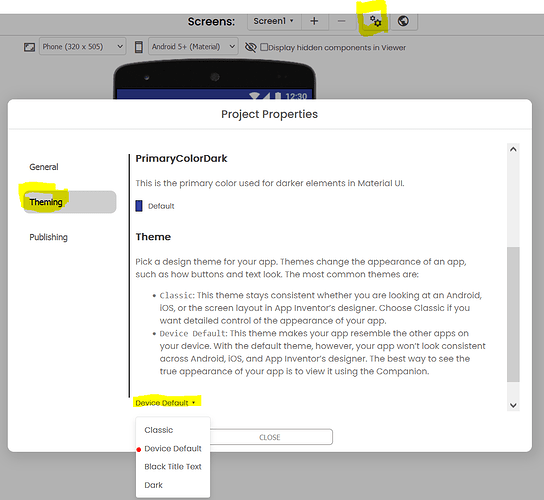Click the crossed-out eye hidden components icon
The image size is (544, 500).
click(x=250, y=47)
